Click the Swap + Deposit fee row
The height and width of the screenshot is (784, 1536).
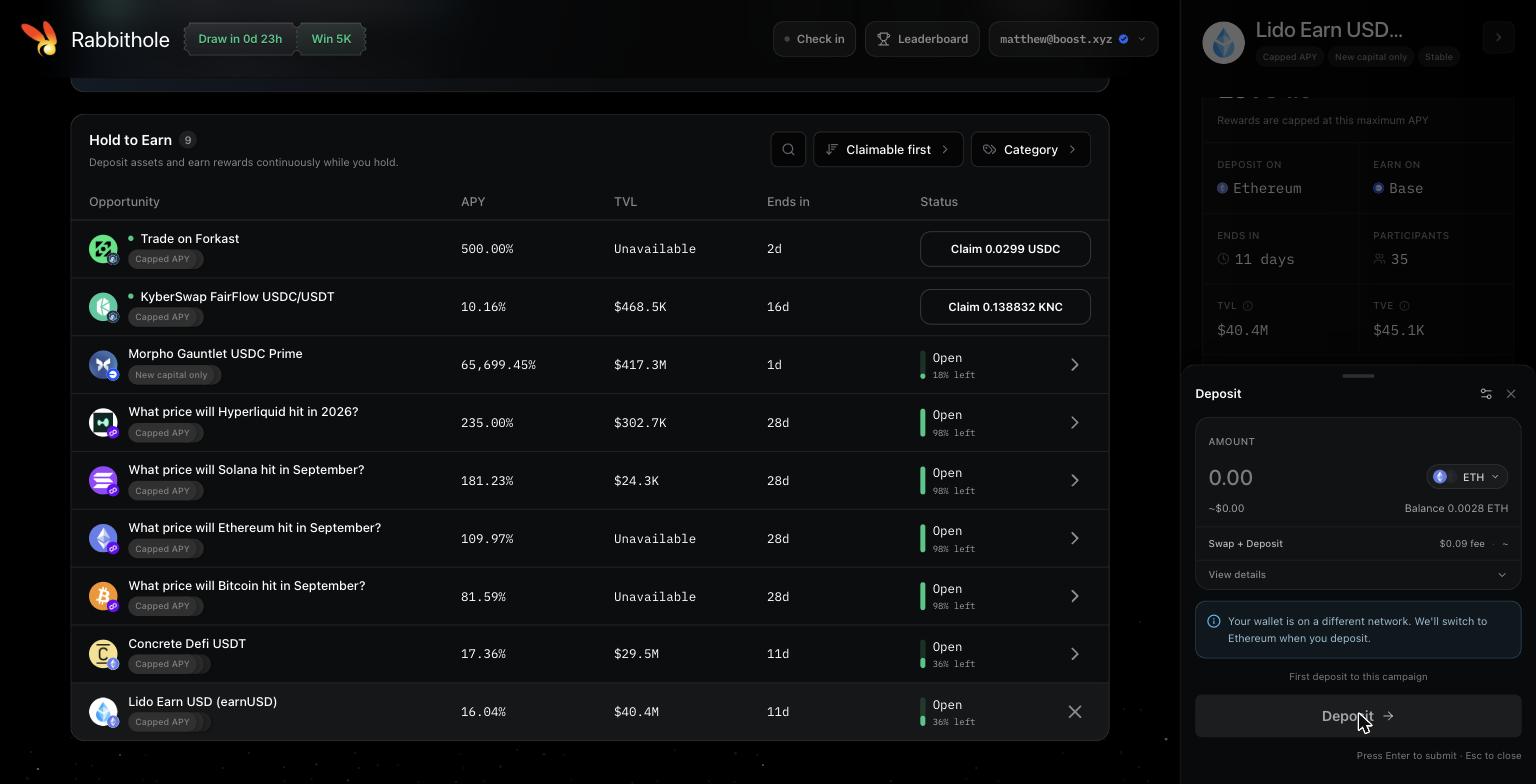1358,544
